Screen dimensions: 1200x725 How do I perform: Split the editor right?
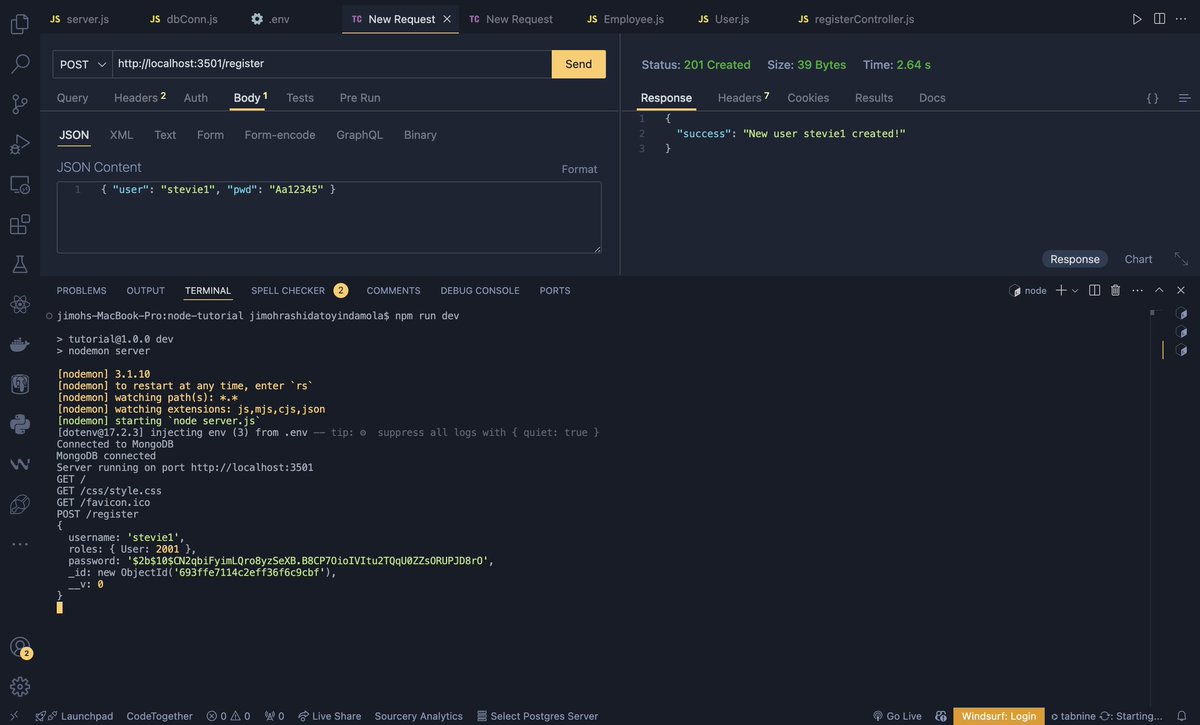coord(1160,19)
